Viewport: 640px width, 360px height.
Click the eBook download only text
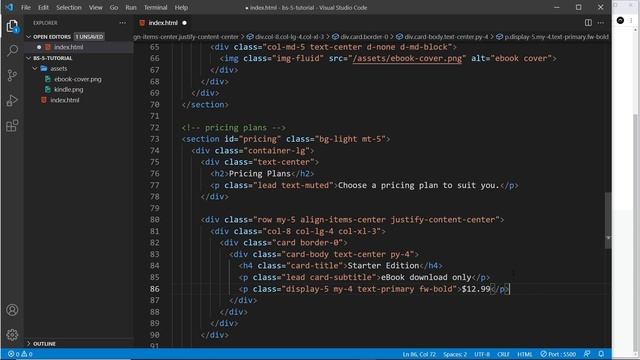click(x=426, y=277)
